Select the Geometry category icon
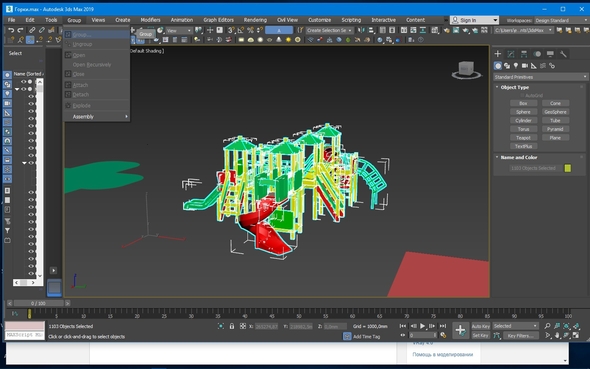 [498, 66]
